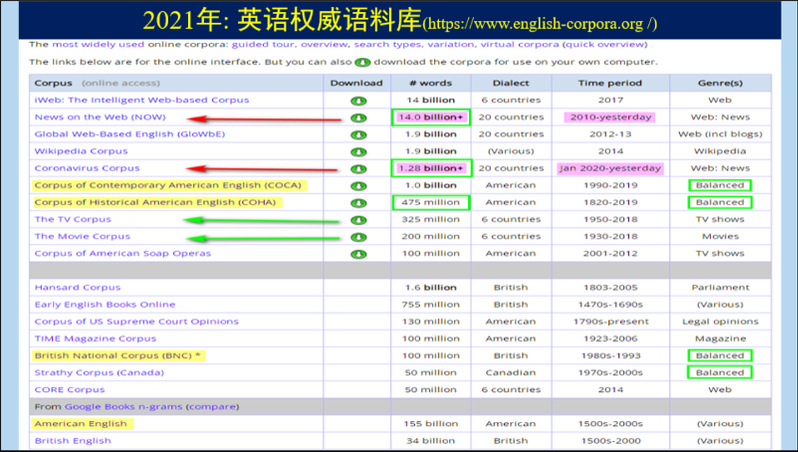The image size is (798, 452).
Task: Click download icon for iWeb corpus
Action: (x=358, y=100)
